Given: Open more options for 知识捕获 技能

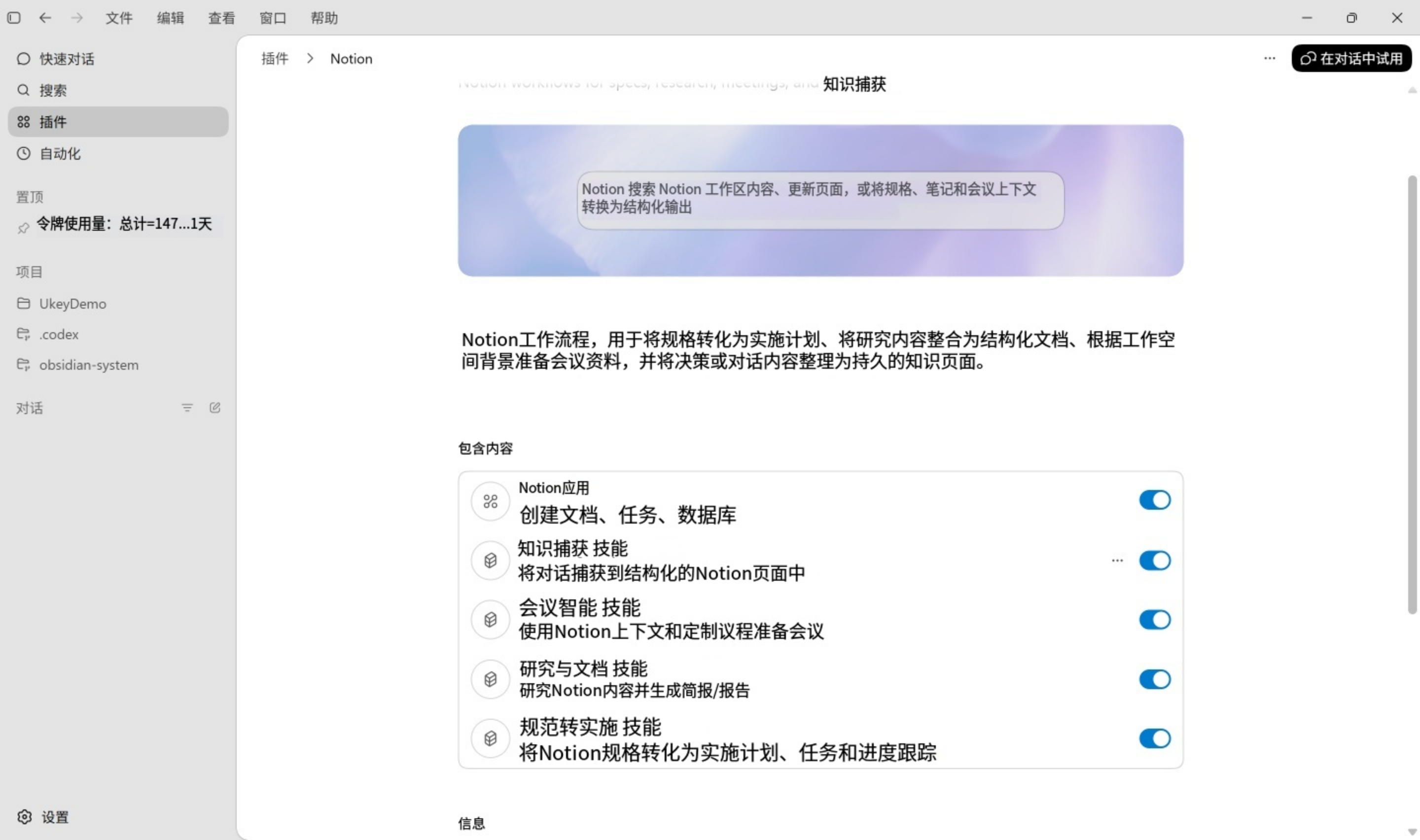Looking at the screenshot, I should [x=1117, y=560].
